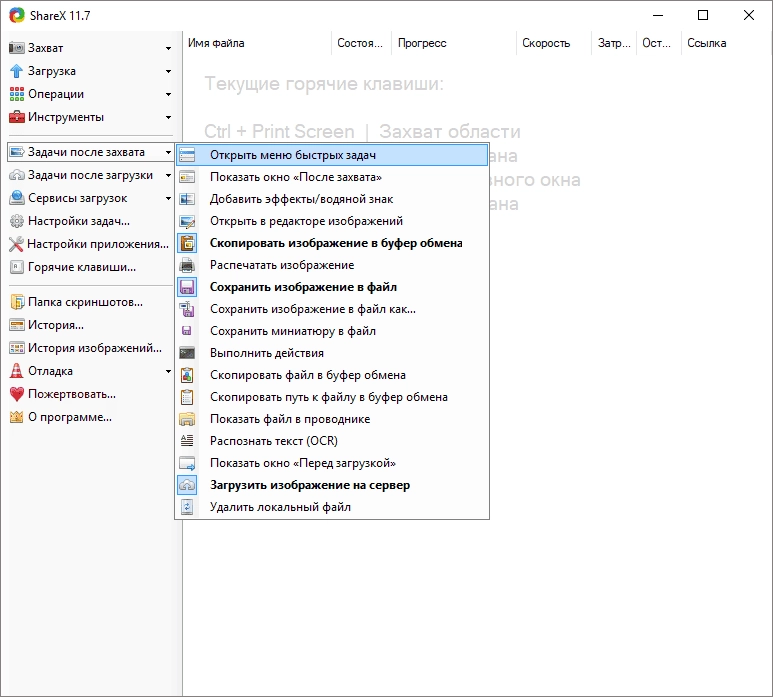Click the red toolbox icon beside Инструменты
The image size is (773, 697).
click(17, 117)
